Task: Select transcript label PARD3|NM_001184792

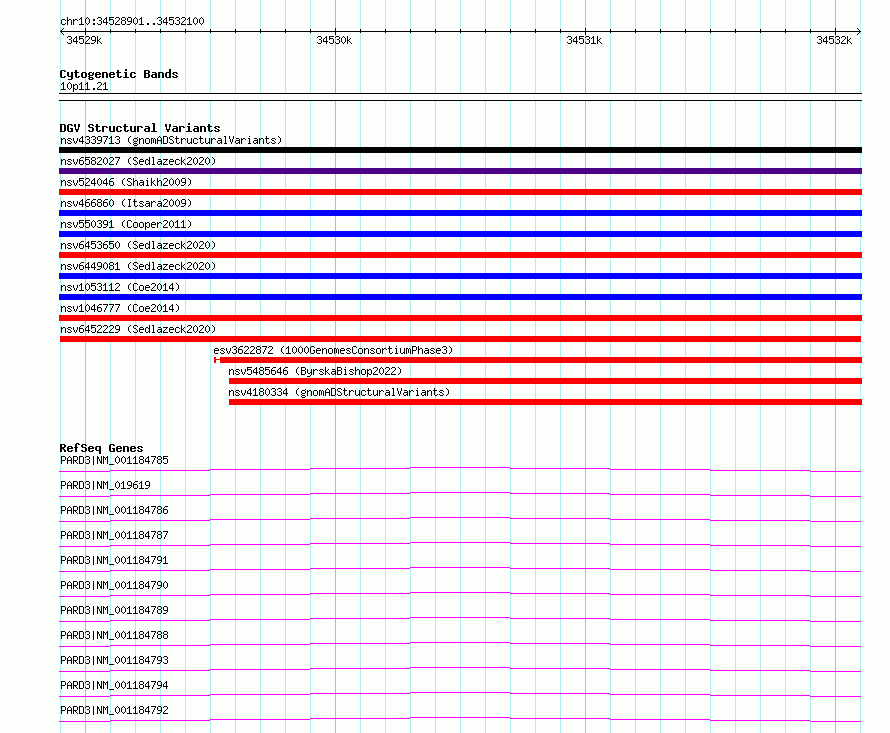Action: [114, 710]
